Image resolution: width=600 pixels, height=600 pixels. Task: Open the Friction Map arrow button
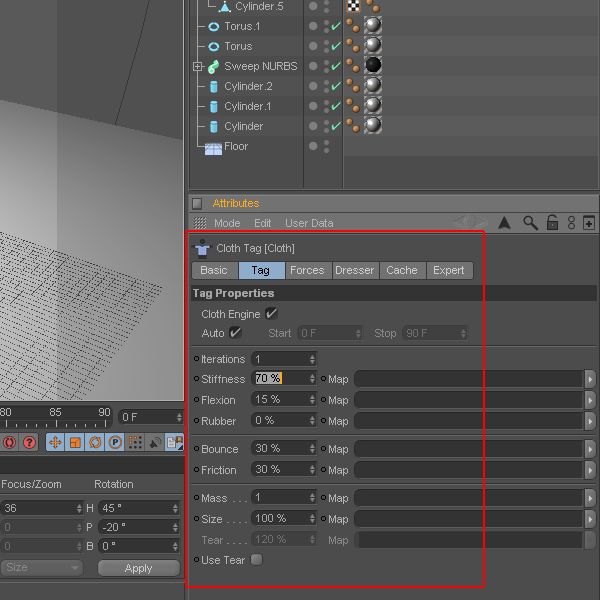point(590,470)
